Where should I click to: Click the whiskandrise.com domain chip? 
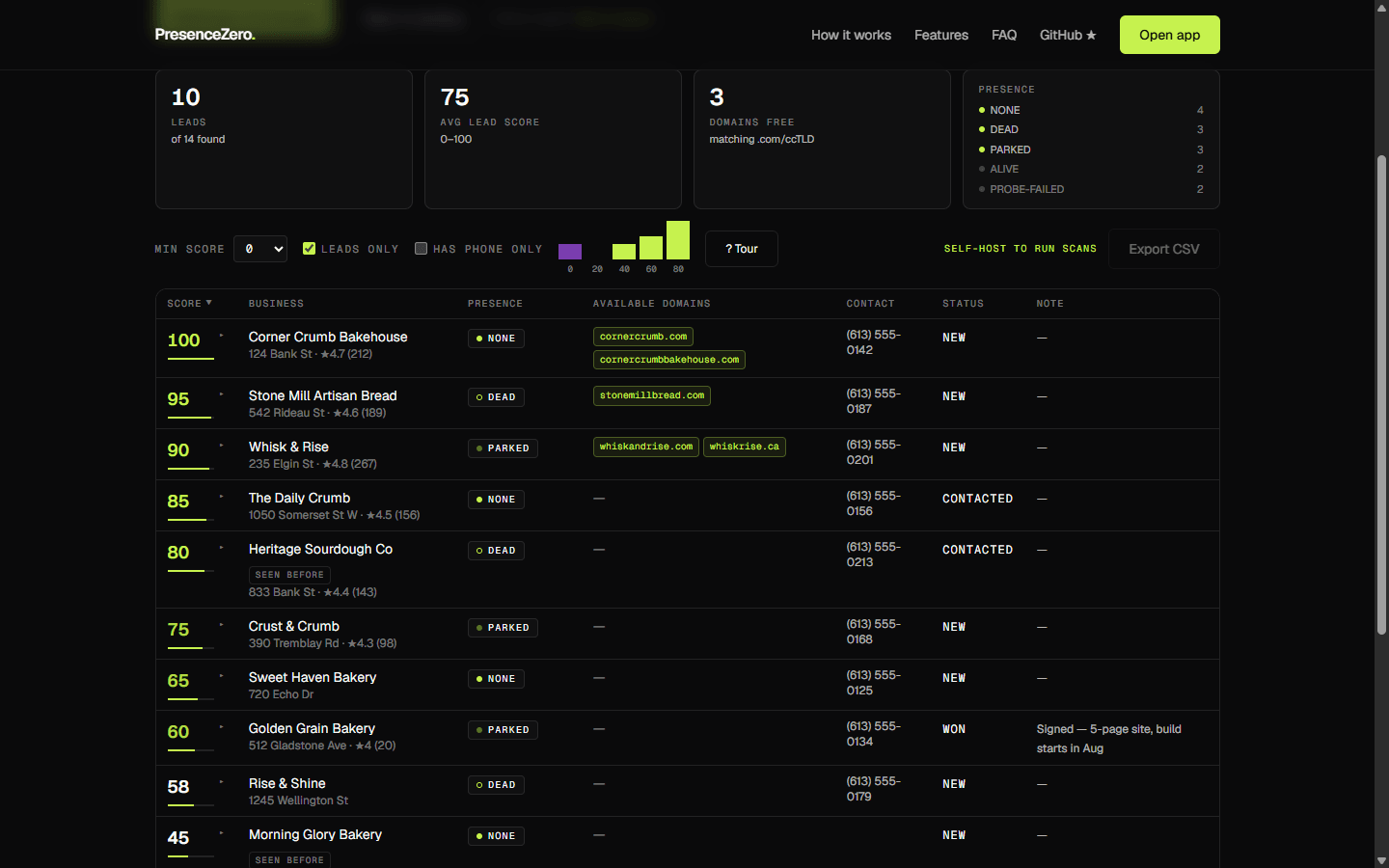646,447
